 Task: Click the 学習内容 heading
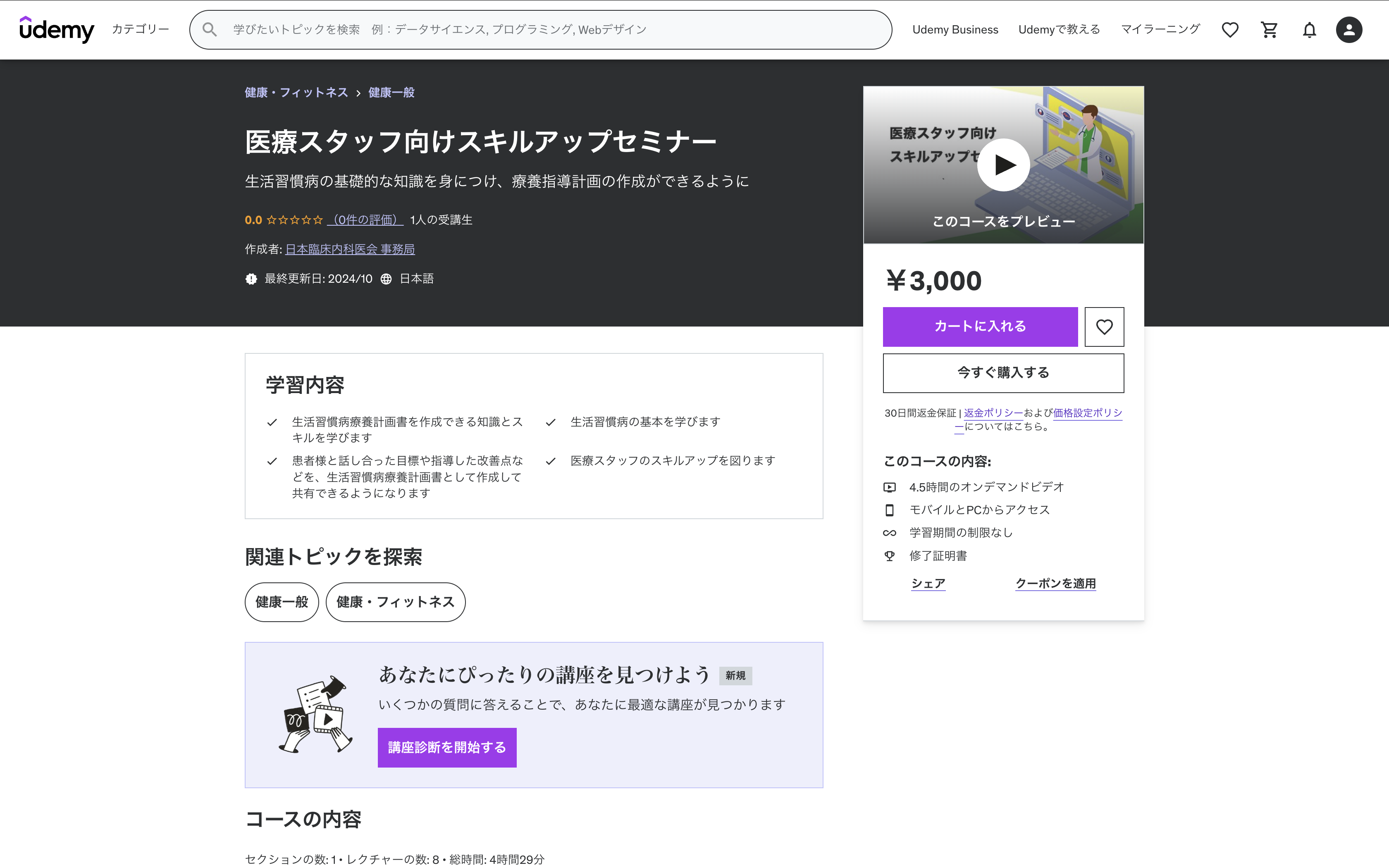pyautogui.click(x=305, y=385)
